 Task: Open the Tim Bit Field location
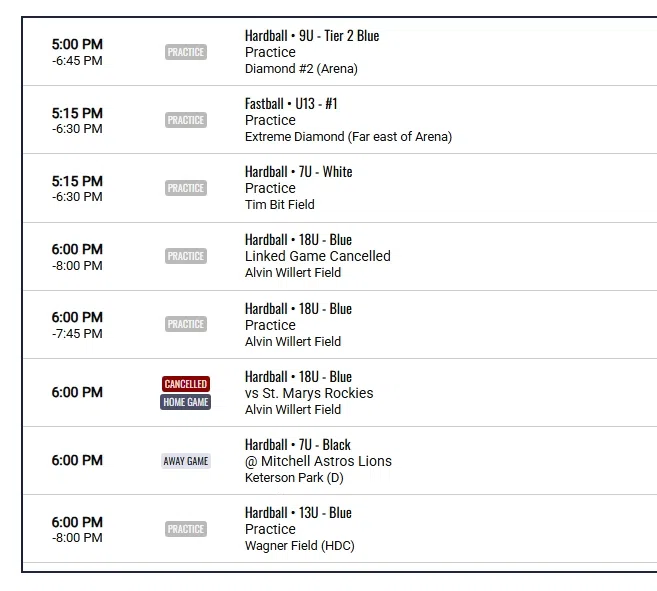[x=280, y=205]
